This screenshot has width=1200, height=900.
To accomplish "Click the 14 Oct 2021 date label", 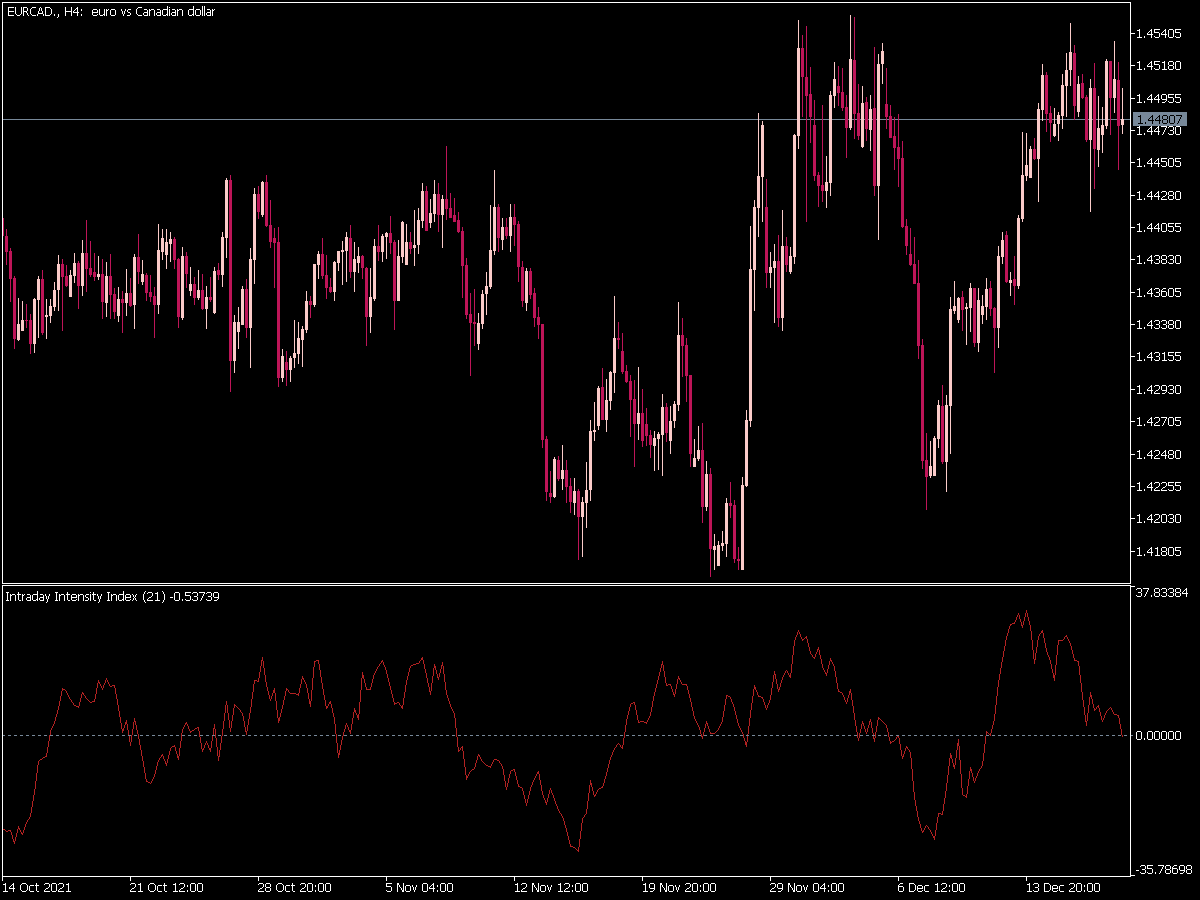I will pyautogui.click(x=37, y=887).
